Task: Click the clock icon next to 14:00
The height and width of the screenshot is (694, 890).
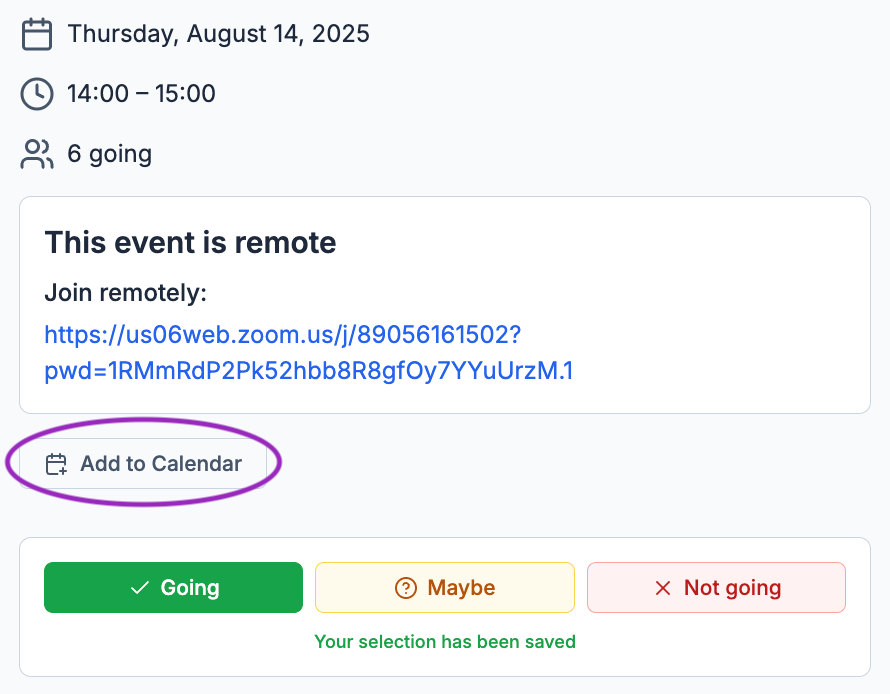Action: click(37, 94)
